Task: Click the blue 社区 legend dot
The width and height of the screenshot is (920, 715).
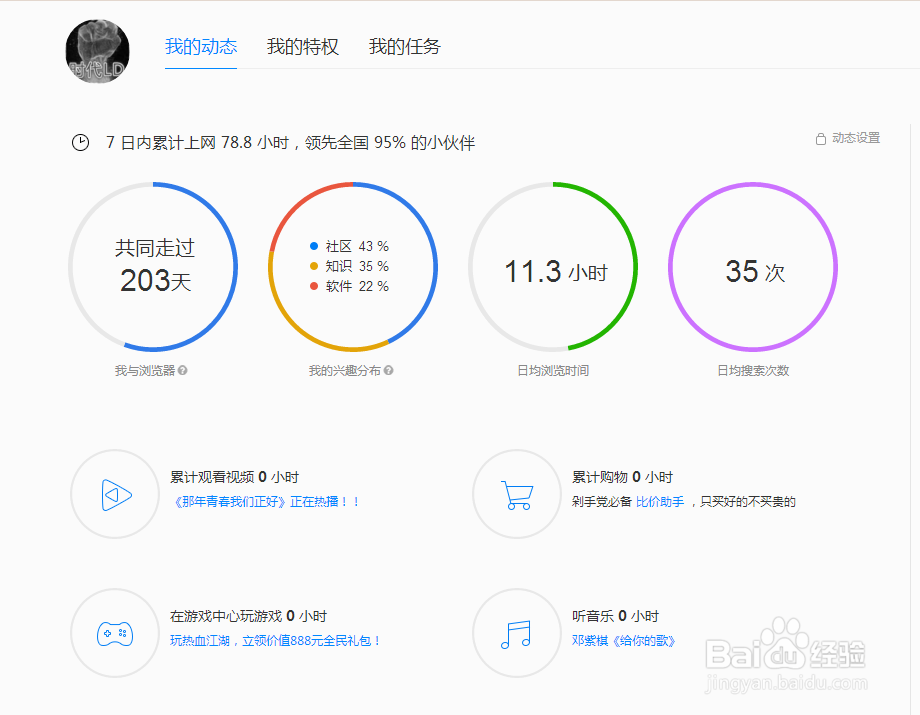Action: (314, 244)
